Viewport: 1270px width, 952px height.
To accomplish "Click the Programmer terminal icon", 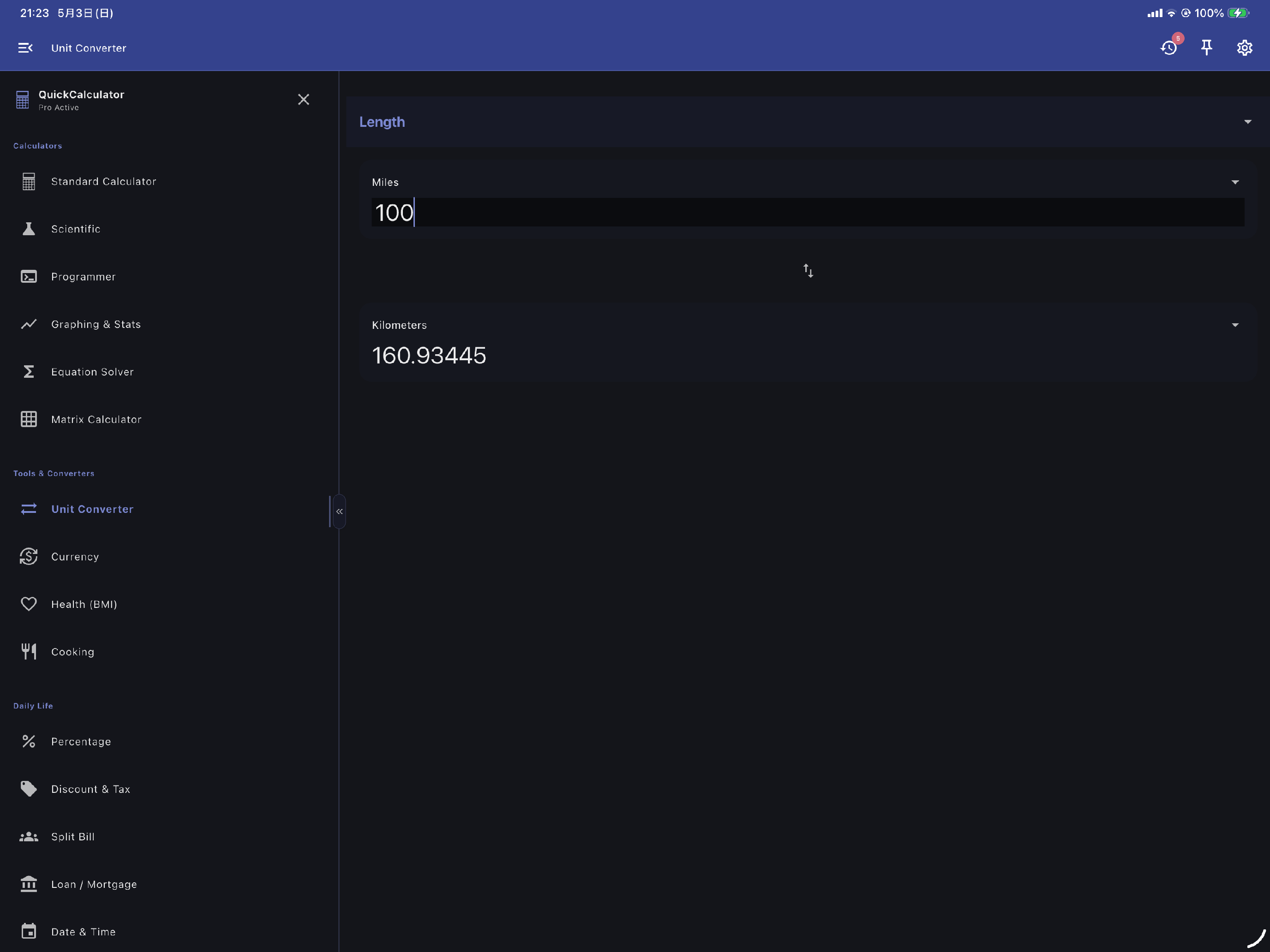I will pyautogui.click(x=29, y=277).
